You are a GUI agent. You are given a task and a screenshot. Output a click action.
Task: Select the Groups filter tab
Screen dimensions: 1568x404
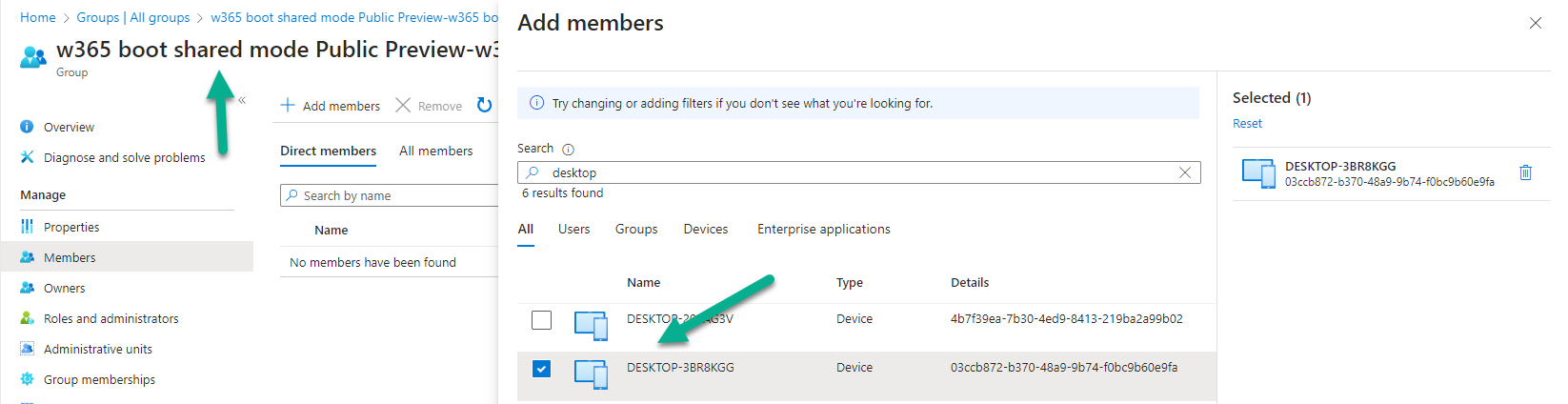pos(636,229)
